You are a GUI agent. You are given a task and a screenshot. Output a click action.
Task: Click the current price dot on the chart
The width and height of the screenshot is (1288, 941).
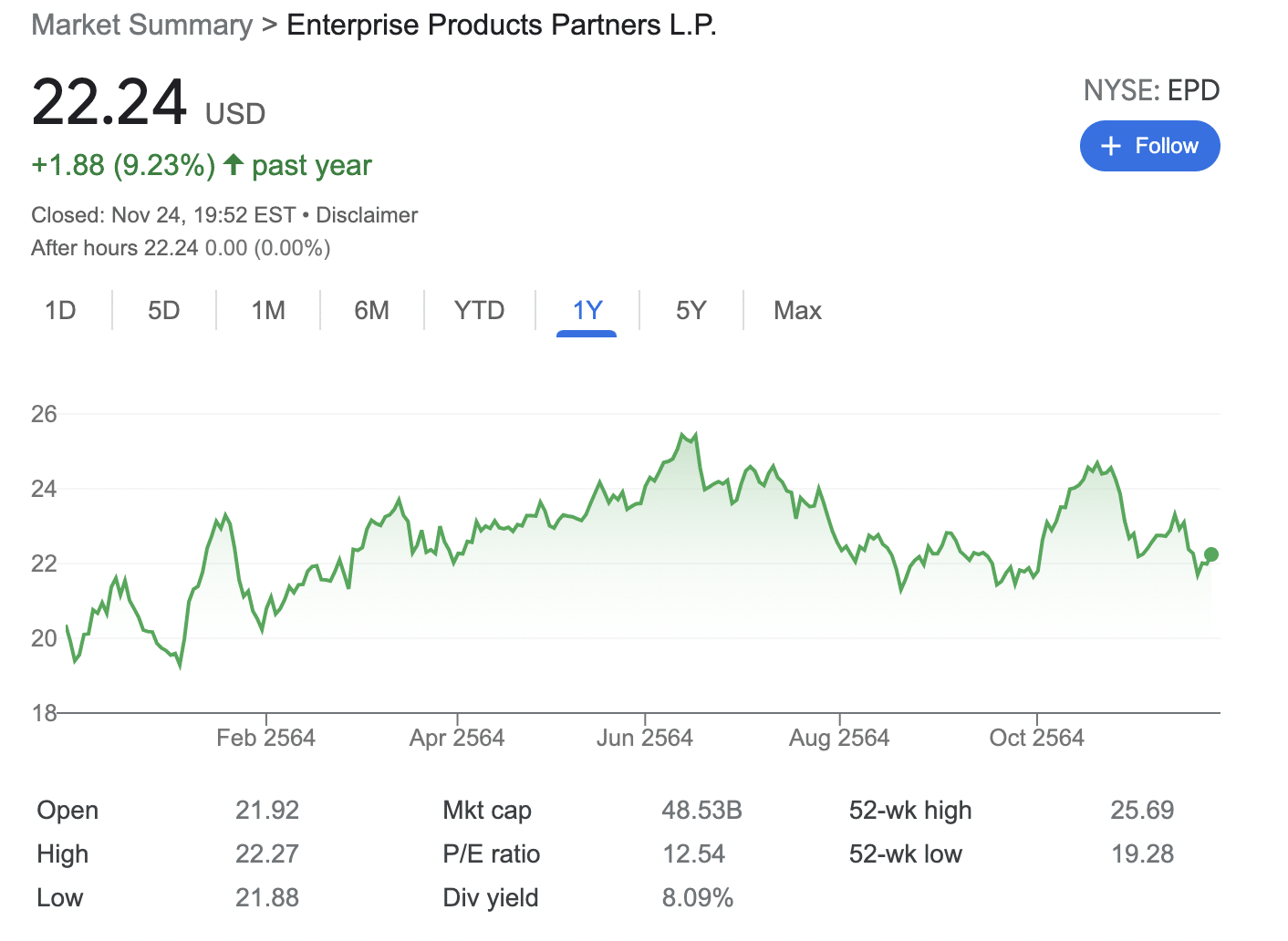point(1211,554)
